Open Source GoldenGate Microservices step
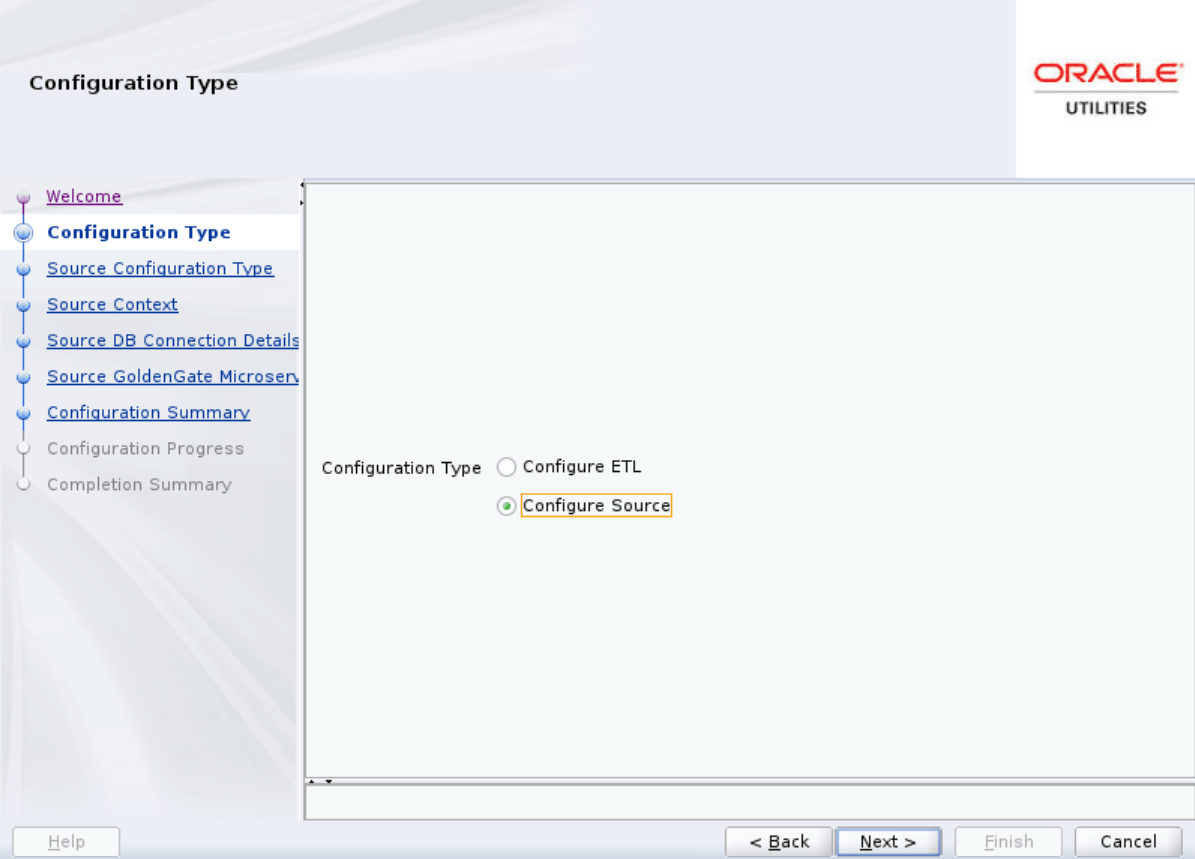The height and width of the screenshot is (859, 1195). click(x=173, y=376)
